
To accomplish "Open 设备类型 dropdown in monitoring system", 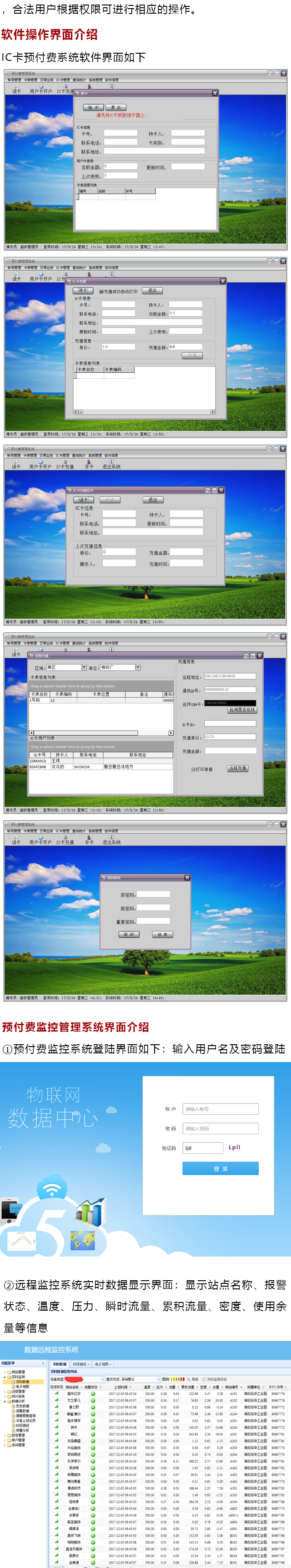I will [102, 1379].
